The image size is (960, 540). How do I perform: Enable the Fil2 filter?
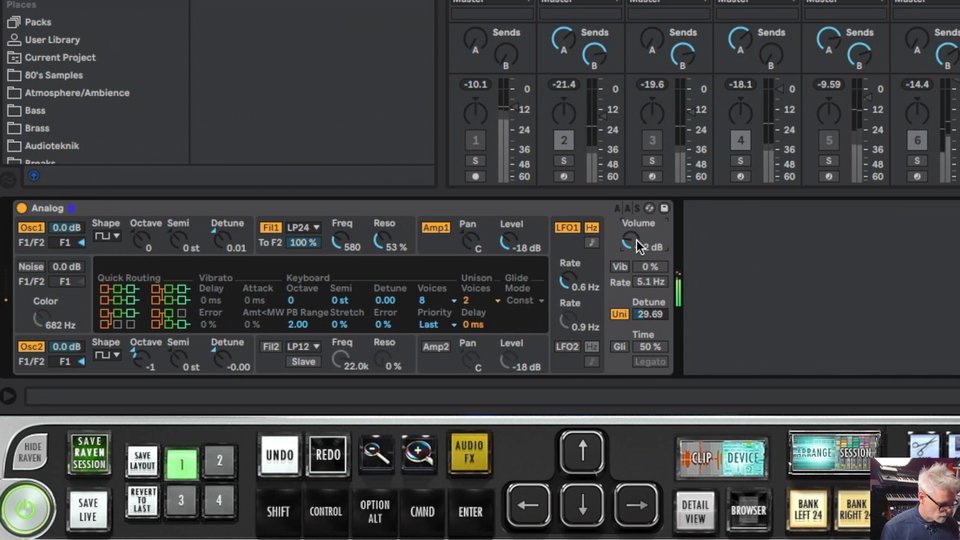pos(270,347)
